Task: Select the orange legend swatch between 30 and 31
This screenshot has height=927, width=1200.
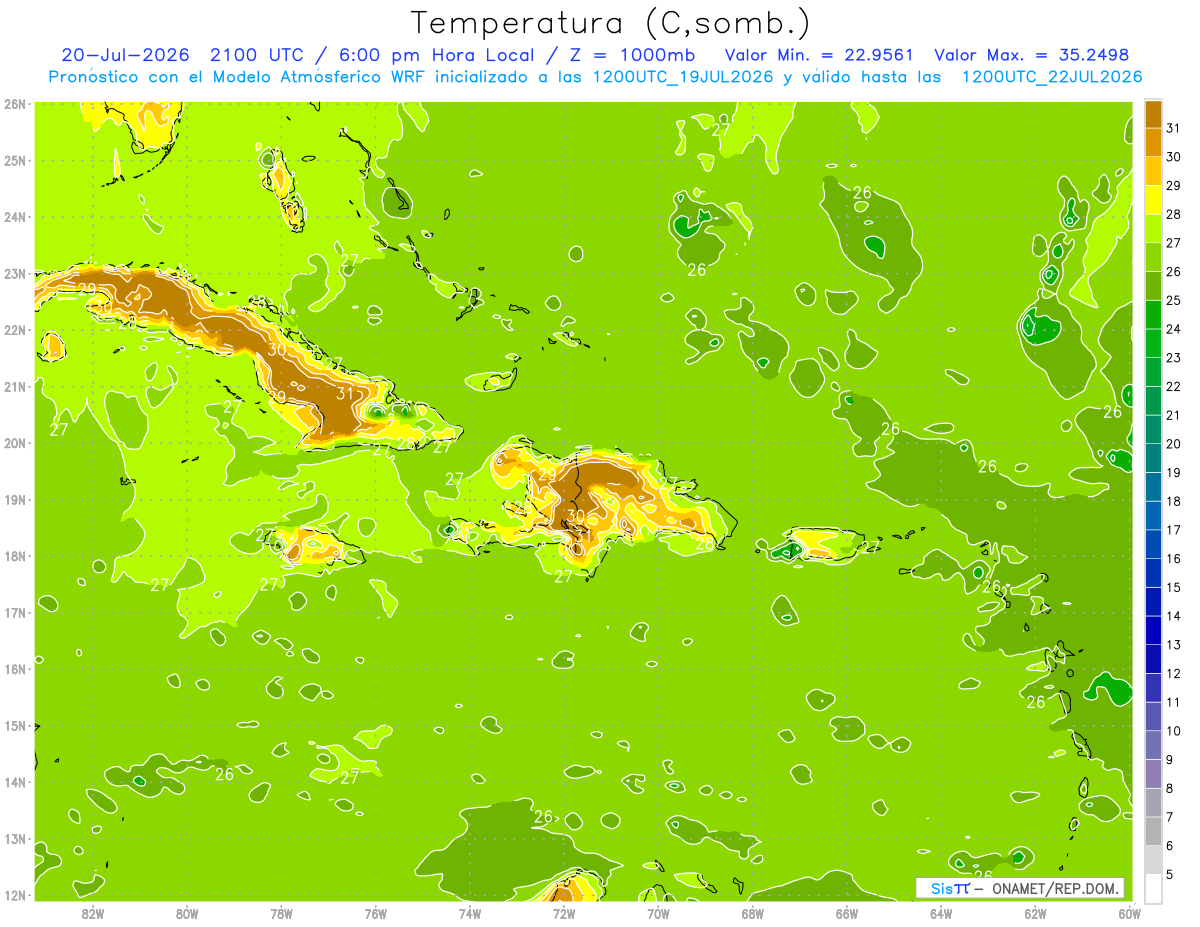Action: pyautogui.click(x=1153, y=142)
